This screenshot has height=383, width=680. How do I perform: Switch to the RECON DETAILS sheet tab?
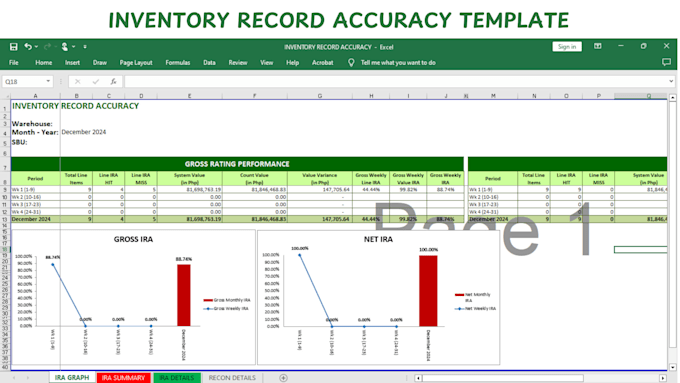(232, 378)
